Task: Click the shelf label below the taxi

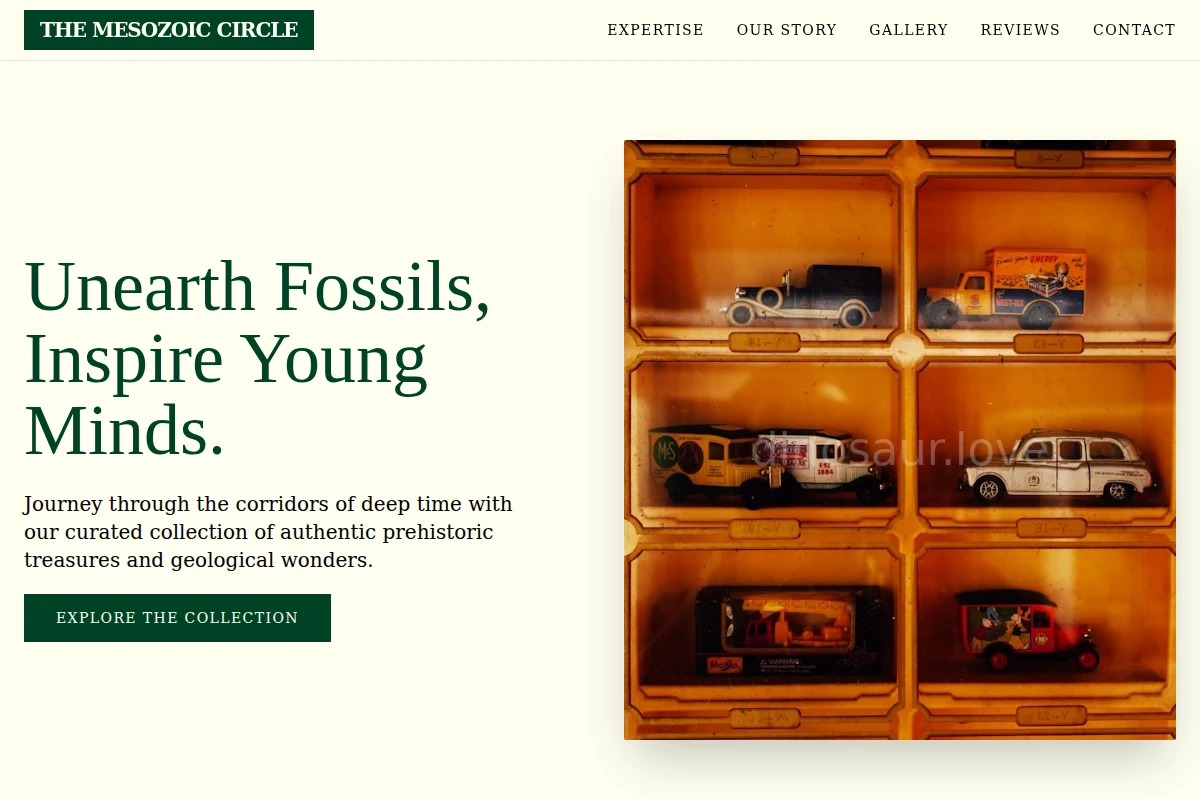Action: point(1051,529)
